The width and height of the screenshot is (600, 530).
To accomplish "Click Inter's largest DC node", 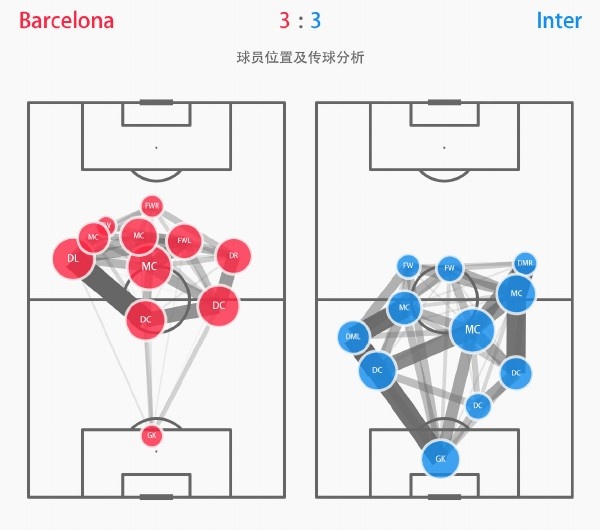I will [377, 370].
